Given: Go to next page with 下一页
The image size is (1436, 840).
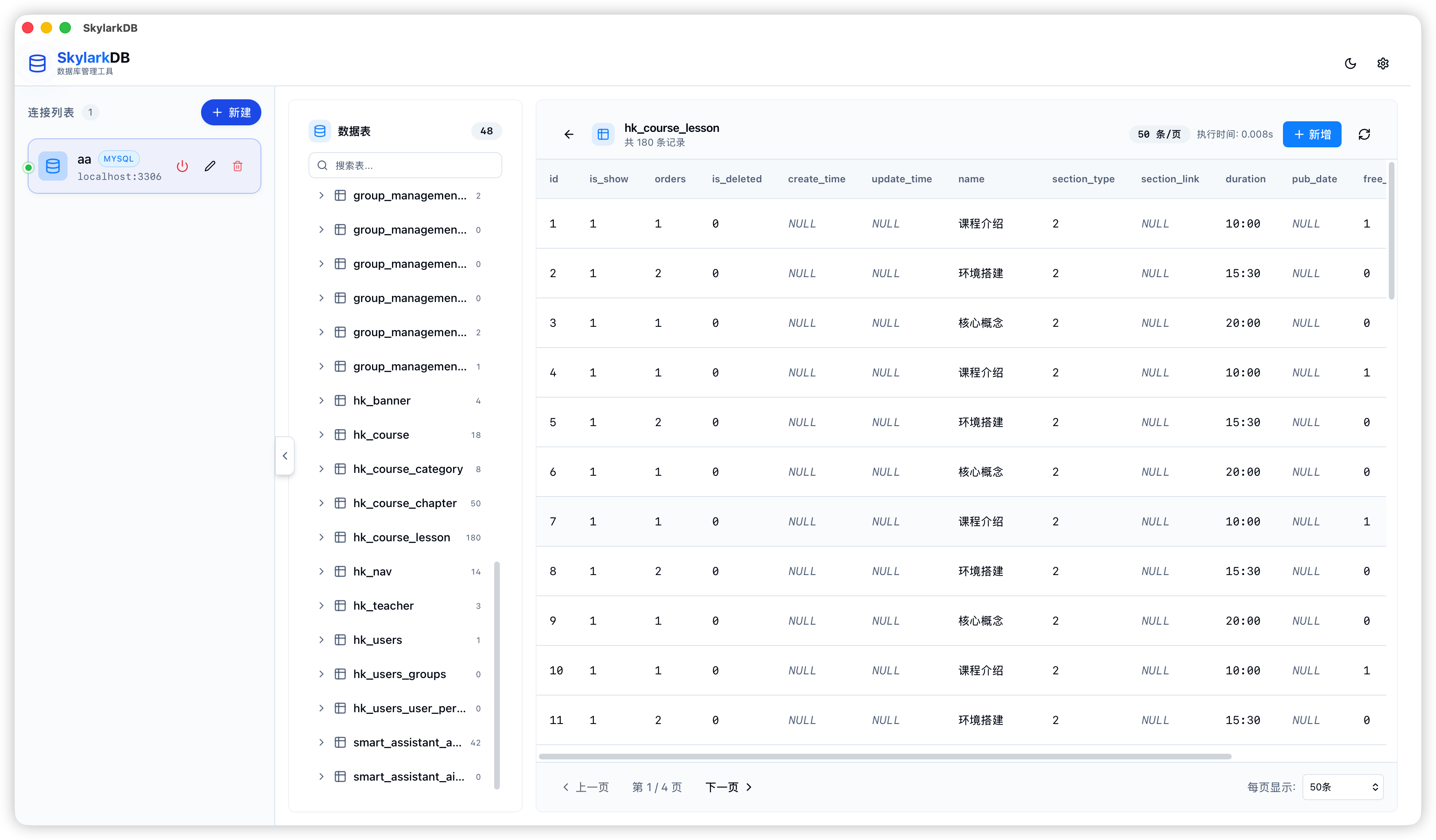Looking at the screenshot, I should coord(728,786).
